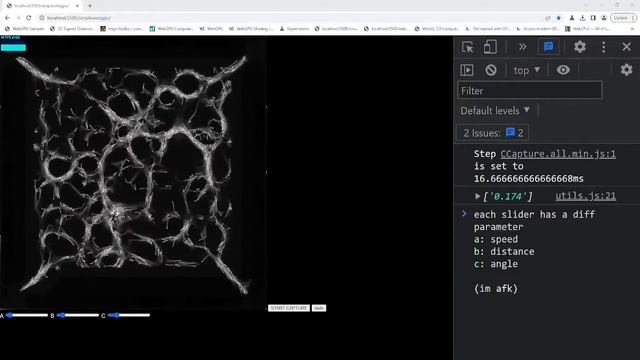Clear the console with the ban icon
640x360 pixels.
(x=491, y=70)
